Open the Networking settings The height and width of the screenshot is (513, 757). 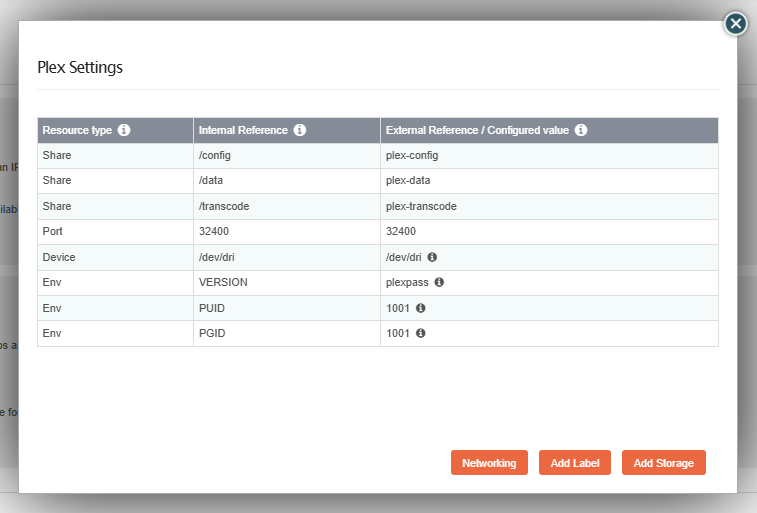489,463
